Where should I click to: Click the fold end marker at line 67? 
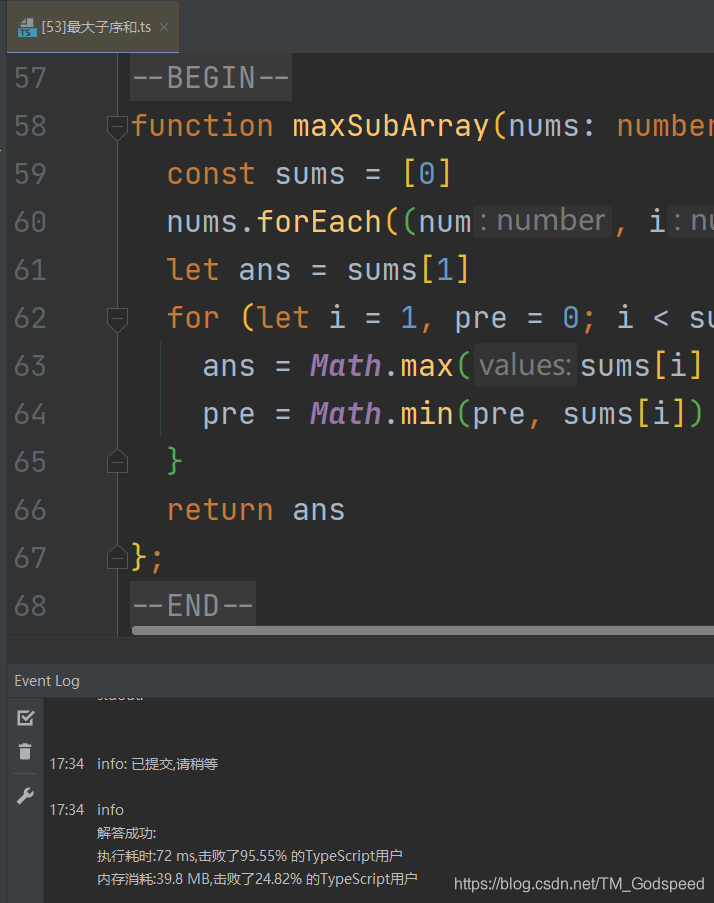point(117,557)
